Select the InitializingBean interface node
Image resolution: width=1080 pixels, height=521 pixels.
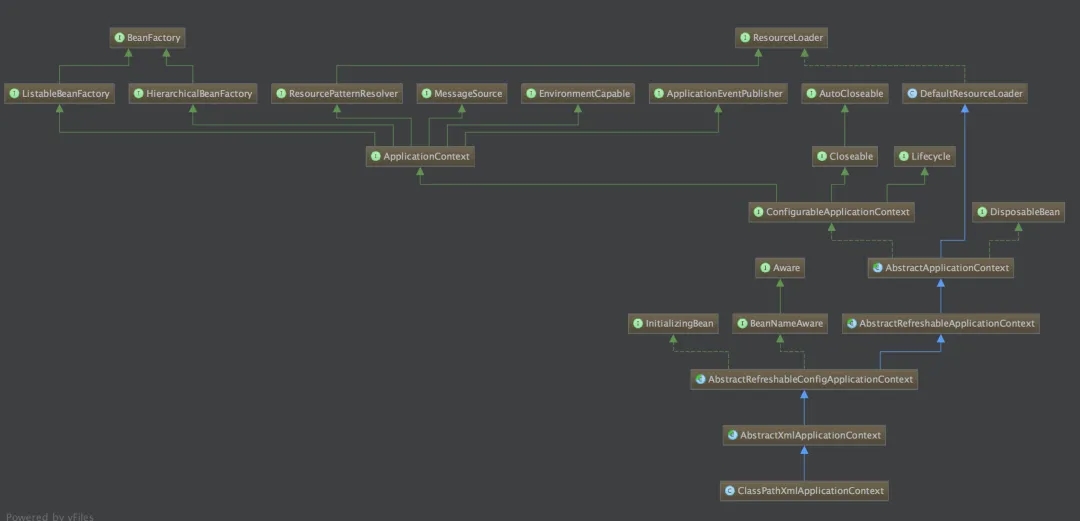pyautogui.click(x=673, y=324)
